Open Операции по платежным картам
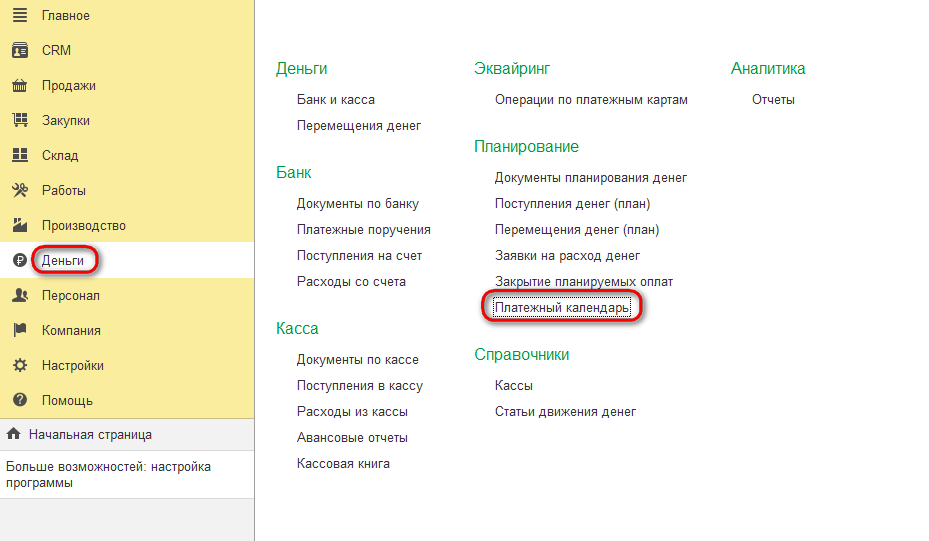 click(x=591, y=100)
